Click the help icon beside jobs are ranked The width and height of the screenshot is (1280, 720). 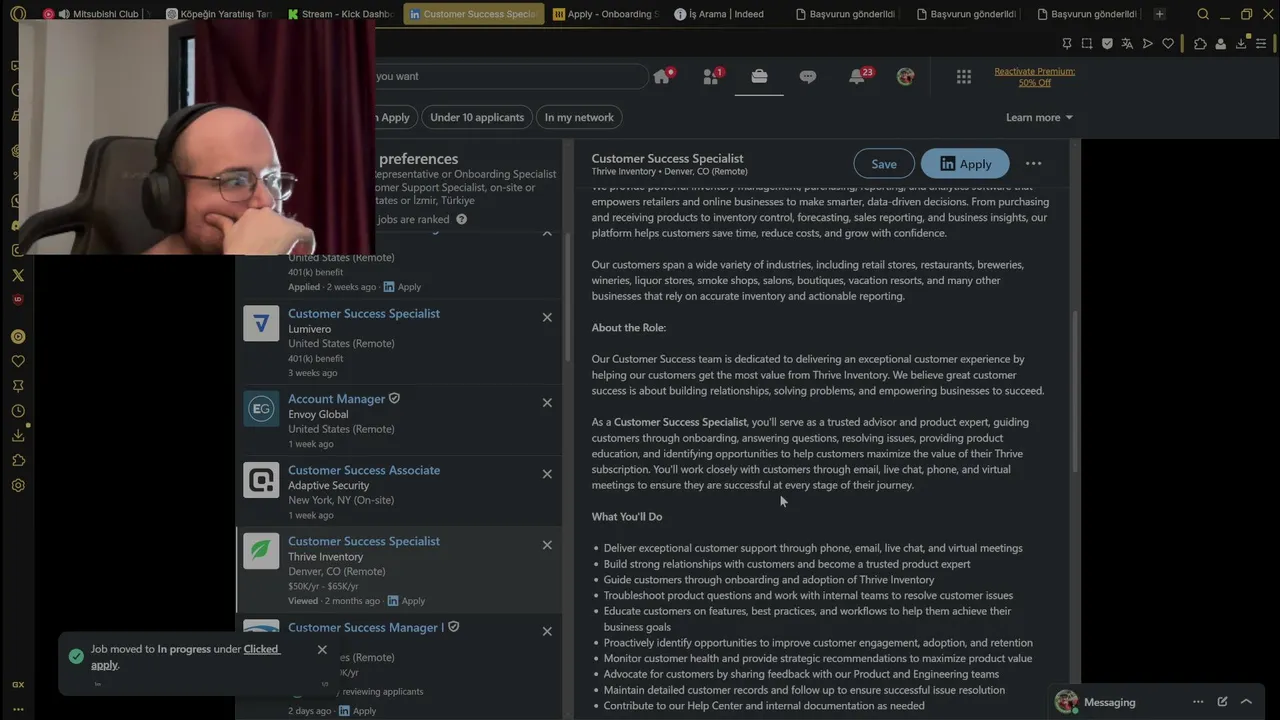[461, 219]
